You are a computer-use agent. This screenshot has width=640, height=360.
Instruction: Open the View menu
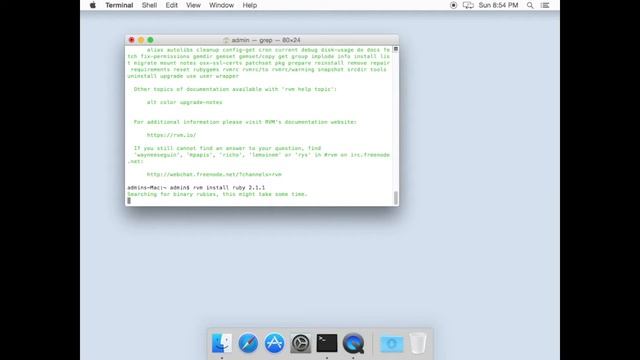pyautogui.click(x=193, y=5)
